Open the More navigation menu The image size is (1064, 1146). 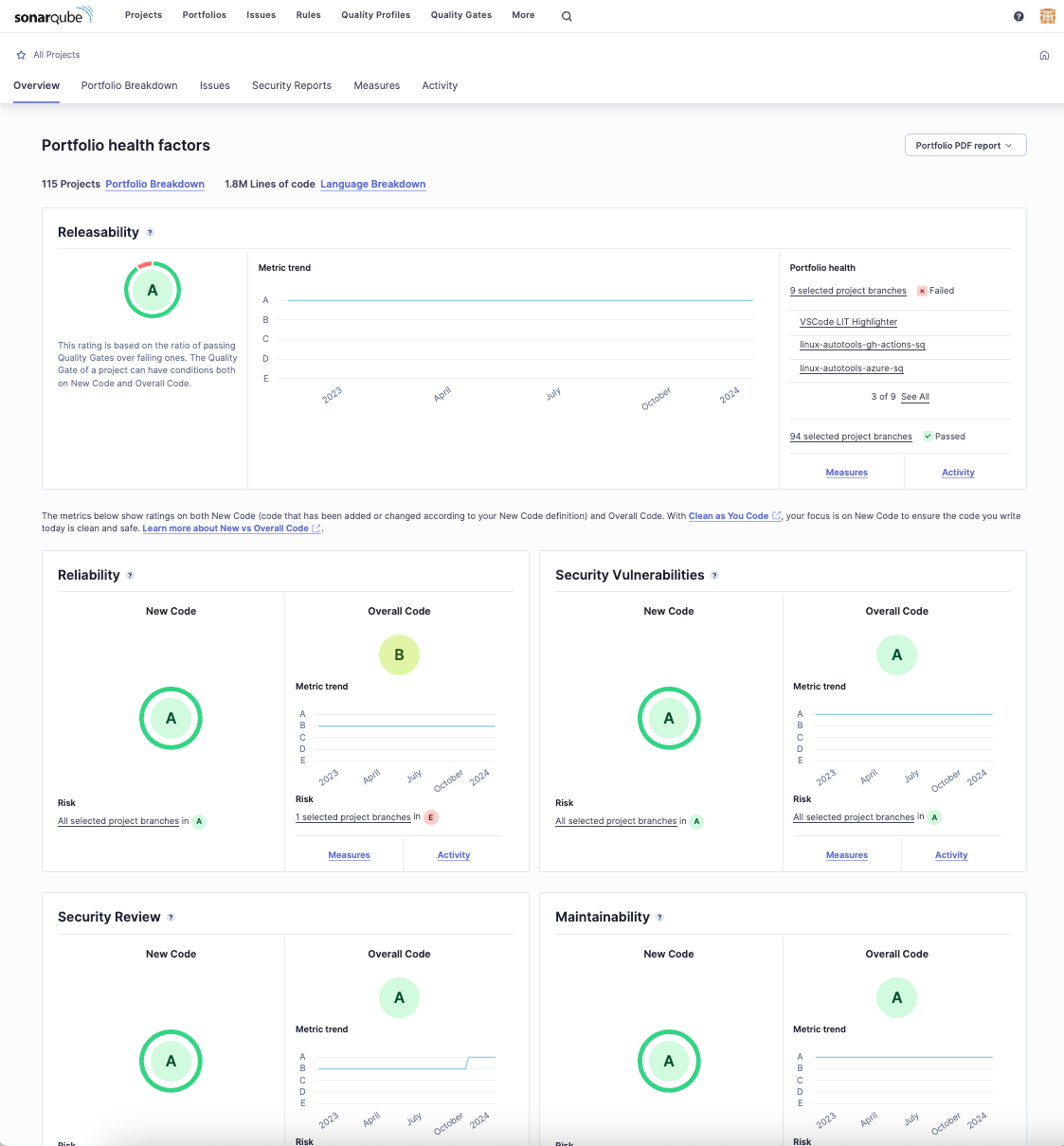click(523, 15)
